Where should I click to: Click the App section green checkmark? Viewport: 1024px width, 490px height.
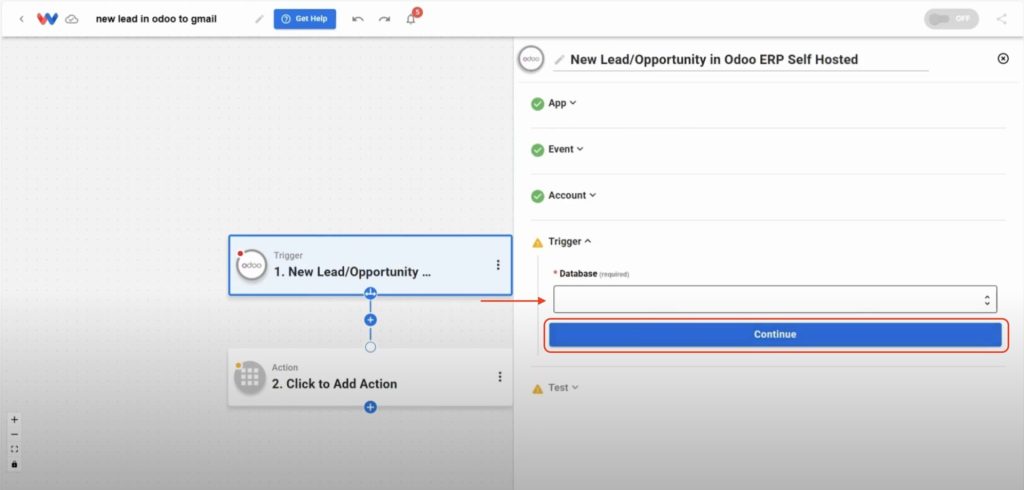point(537,104)
